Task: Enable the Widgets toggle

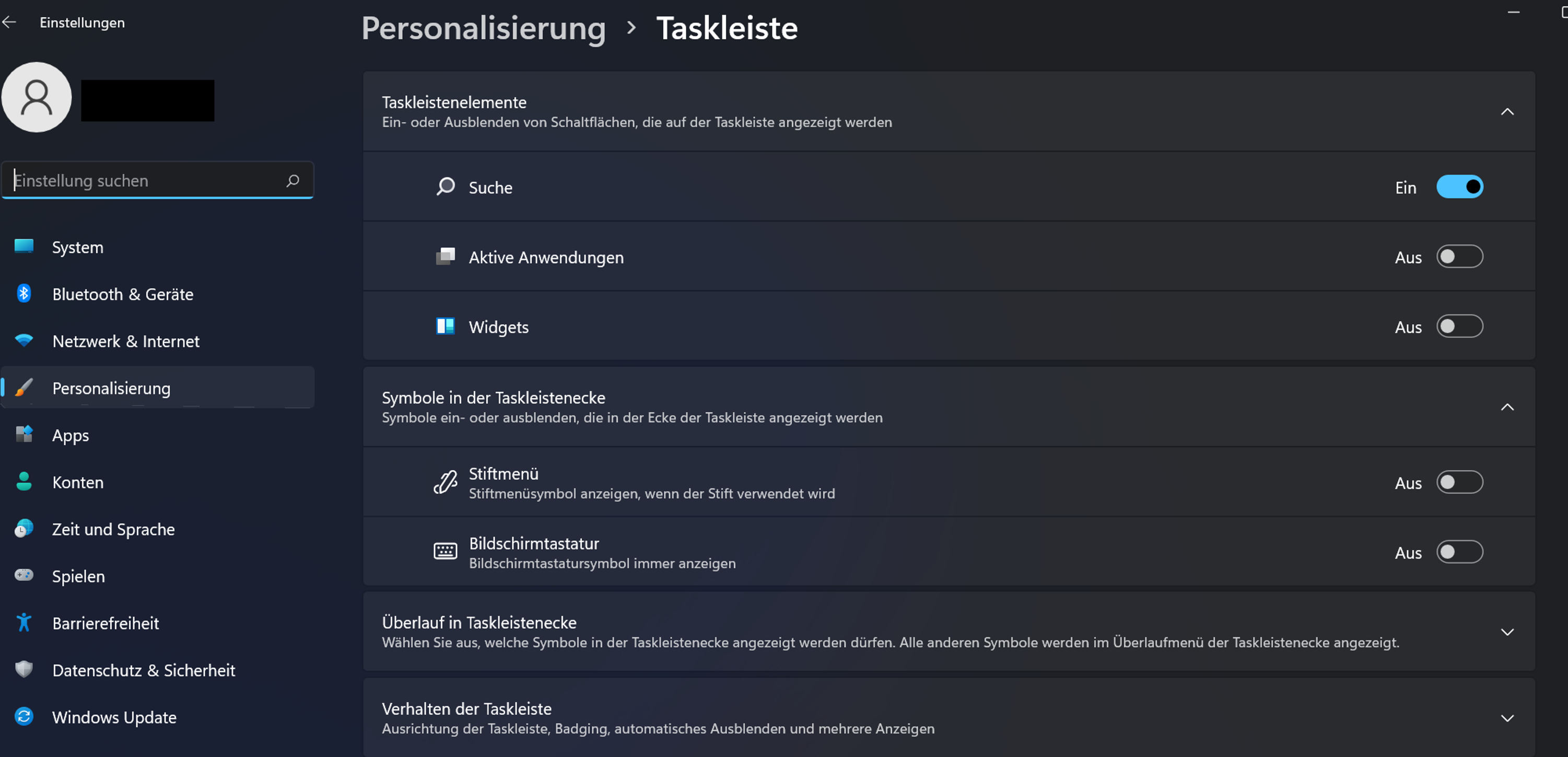Action: pyautogui.click(x=1459, y=327)
